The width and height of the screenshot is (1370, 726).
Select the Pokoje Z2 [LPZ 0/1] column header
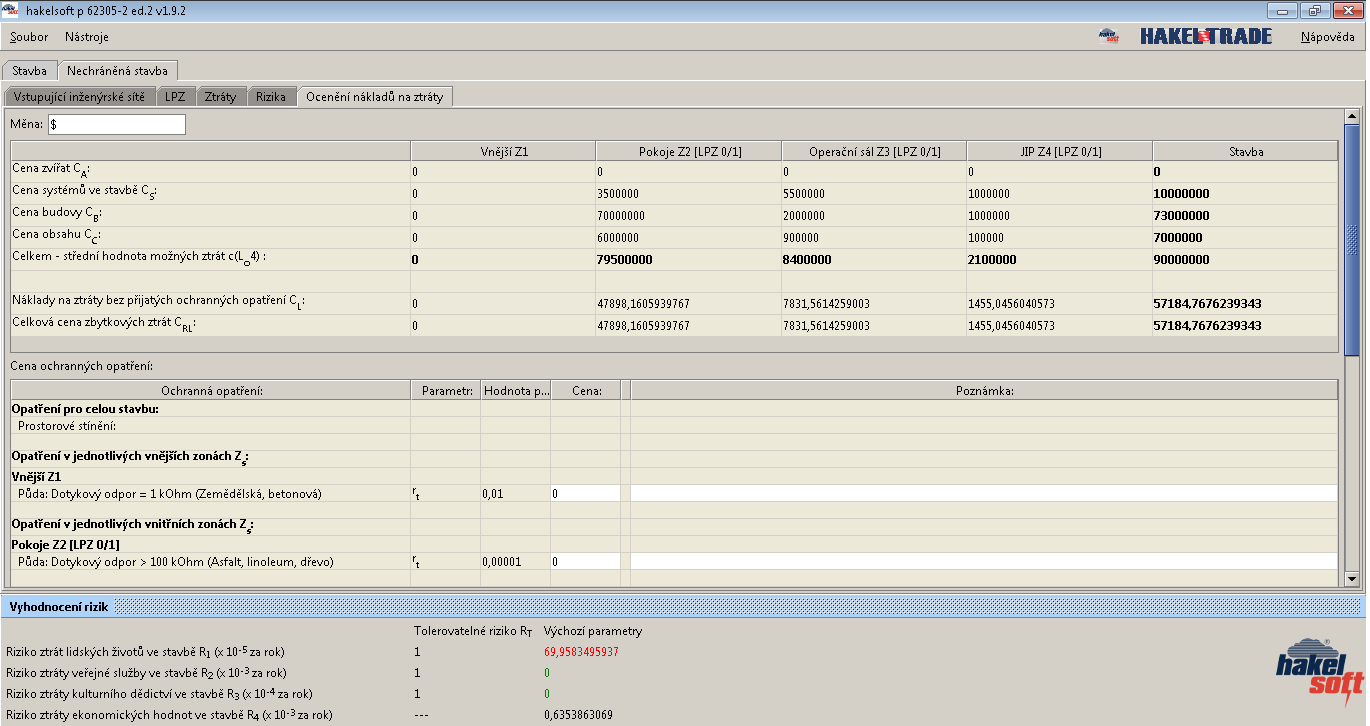(x=689, y=151)
